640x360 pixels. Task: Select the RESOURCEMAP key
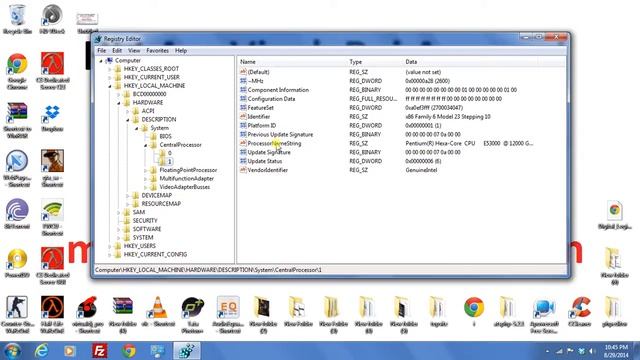tap(161, 204)
